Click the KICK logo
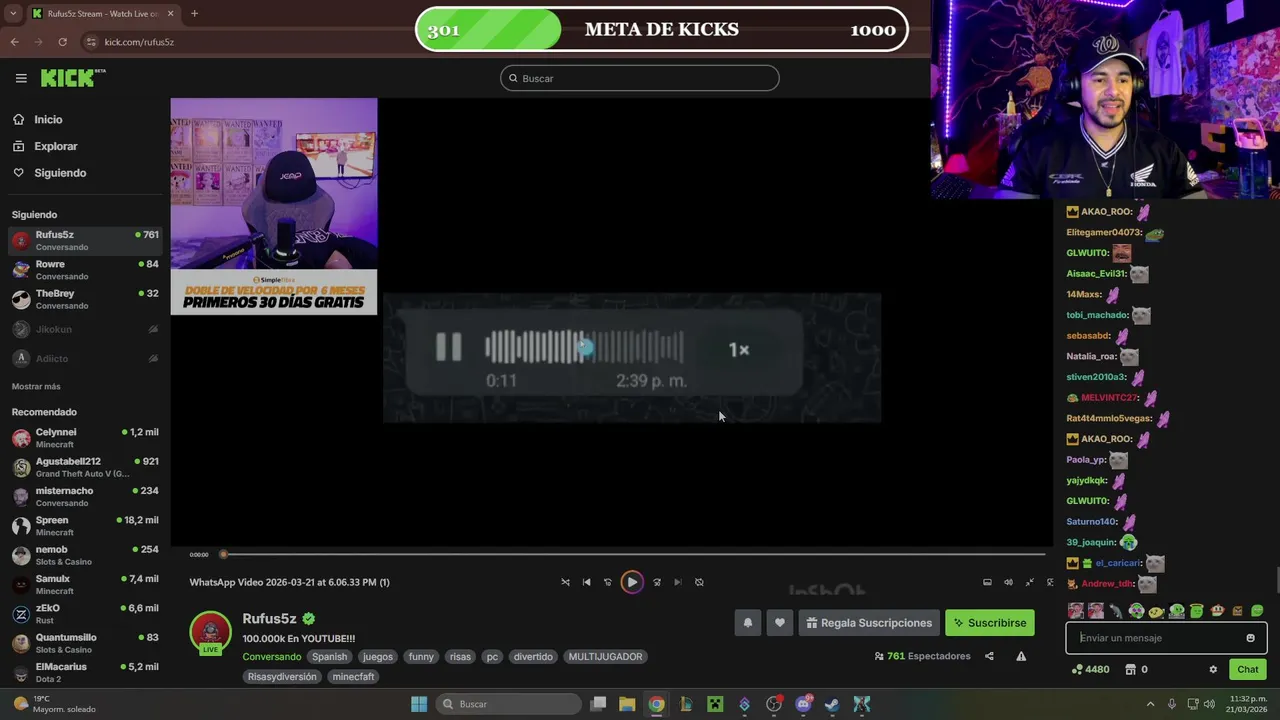Viewport: 1280px width, 720px height. 72,78
